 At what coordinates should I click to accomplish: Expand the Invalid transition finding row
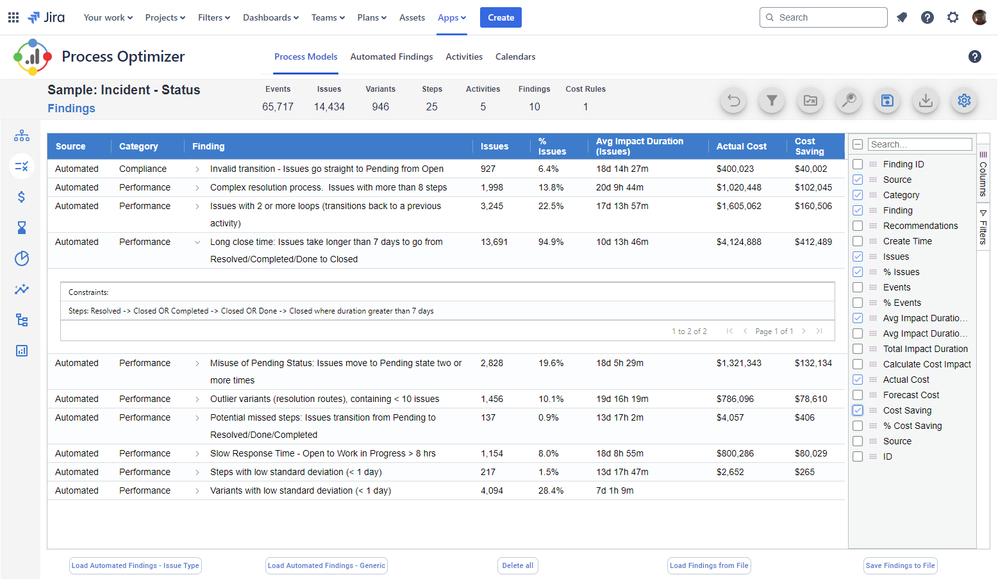click(x=198, y=169)
